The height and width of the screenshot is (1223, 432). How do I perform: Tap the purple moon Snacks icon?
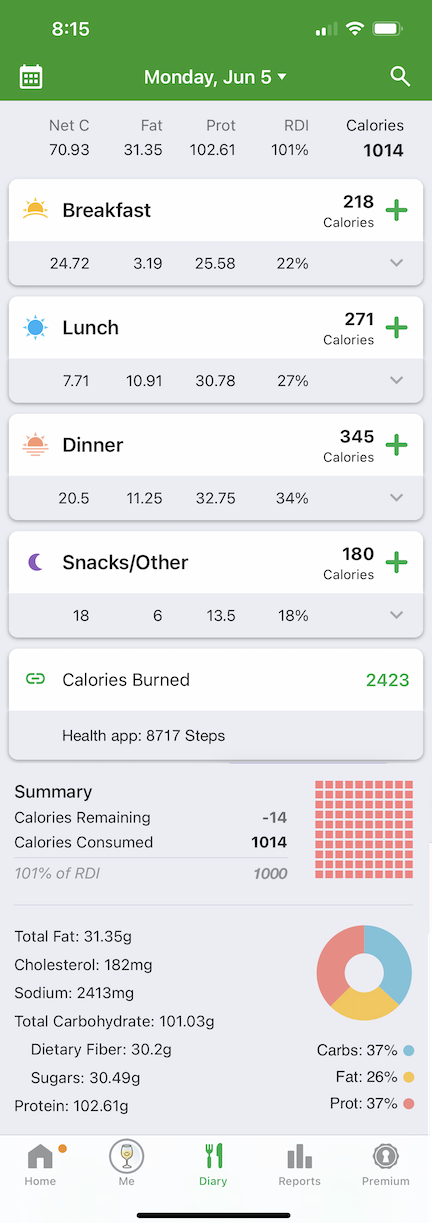click(35, 562)
